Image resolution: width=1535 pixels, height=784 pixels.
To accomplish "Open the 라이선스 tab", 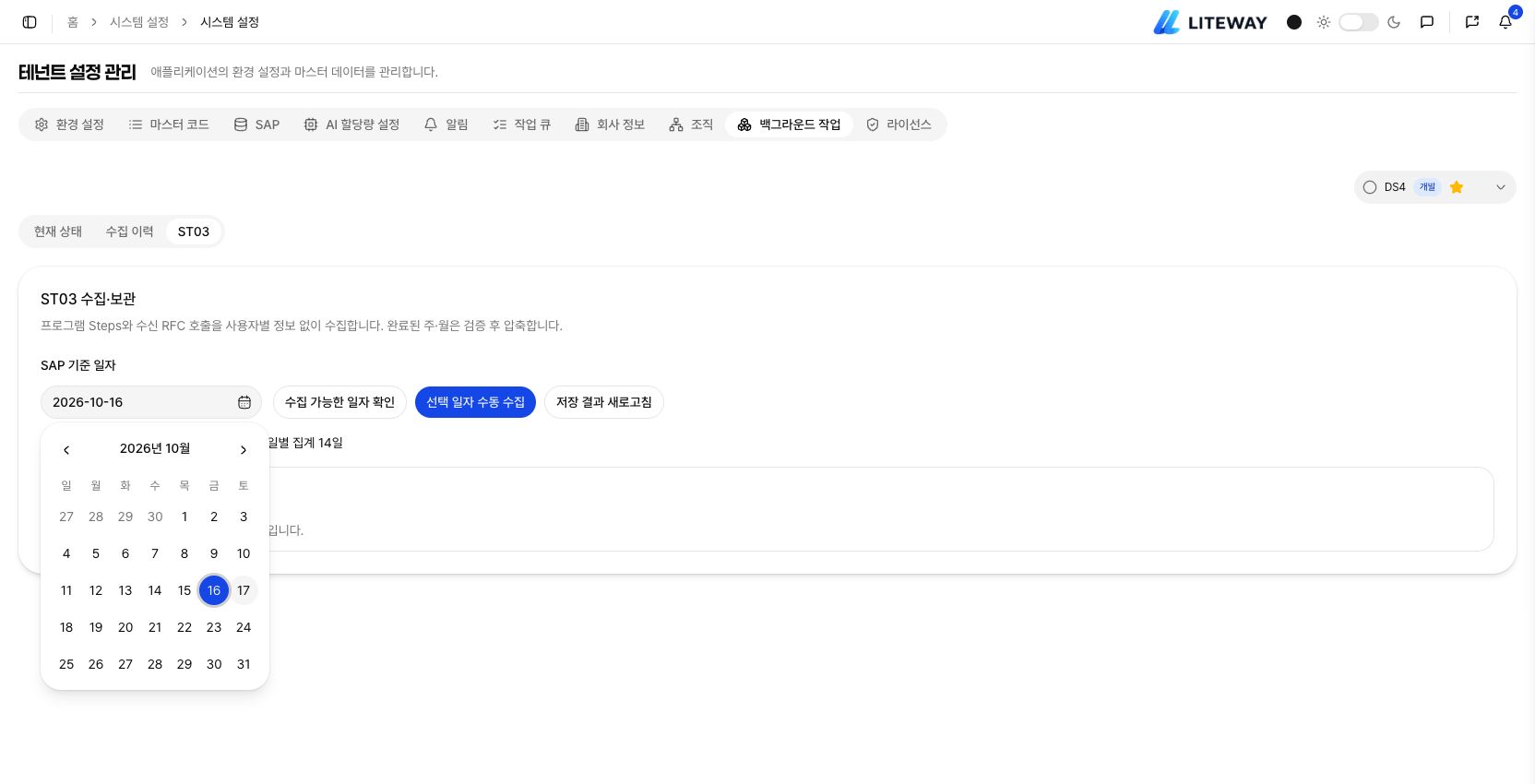I will (898, 125).
